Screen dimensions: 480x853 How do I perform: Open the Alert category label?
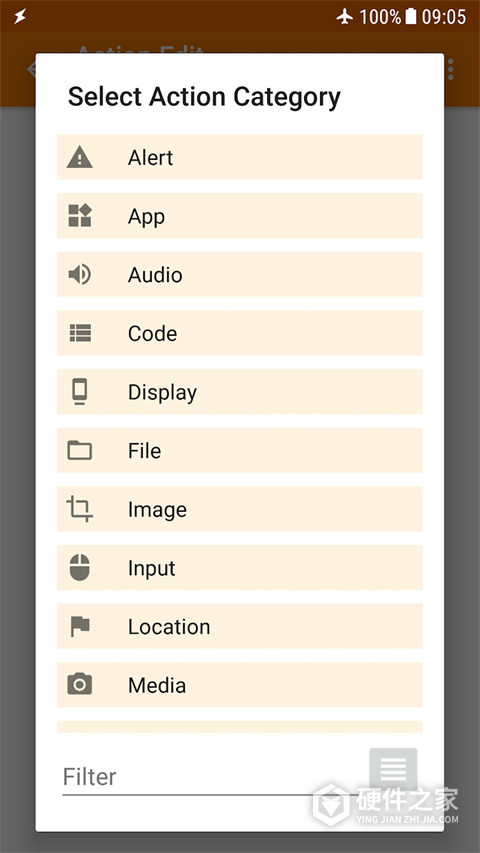150,157
